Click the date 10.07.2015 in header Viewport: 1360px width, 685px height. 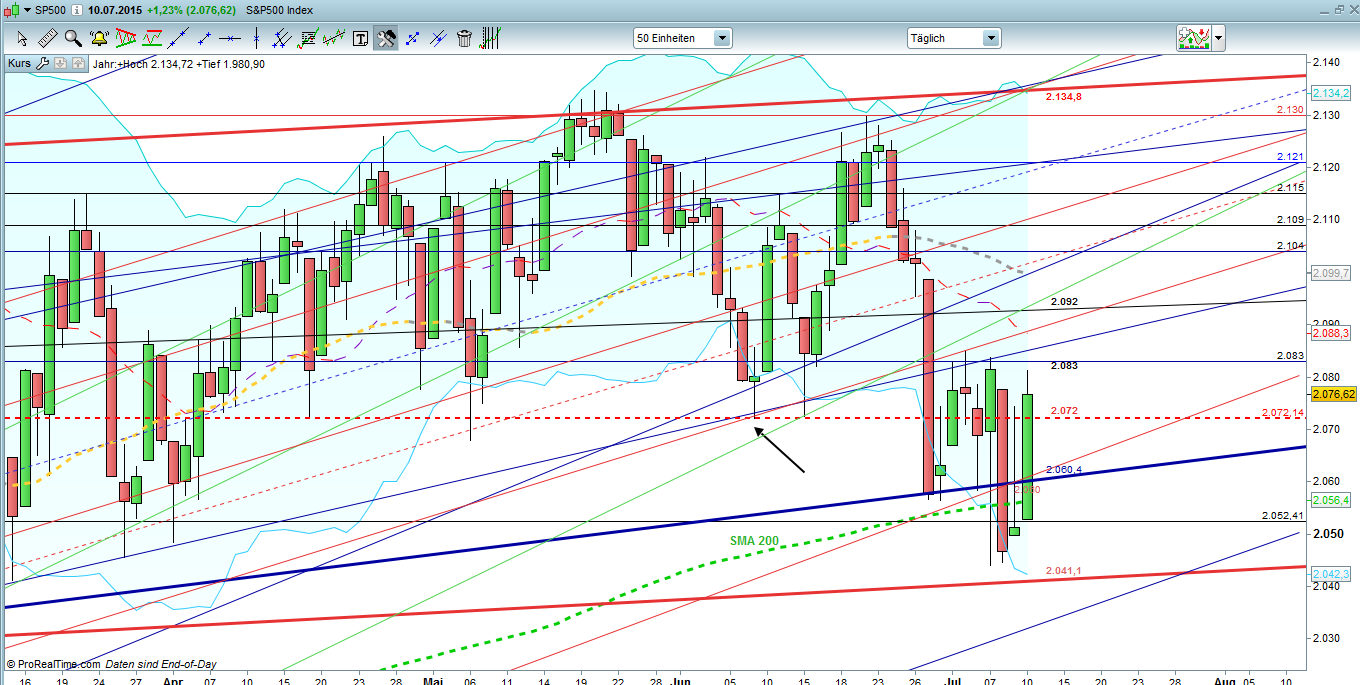click(115, 10)
